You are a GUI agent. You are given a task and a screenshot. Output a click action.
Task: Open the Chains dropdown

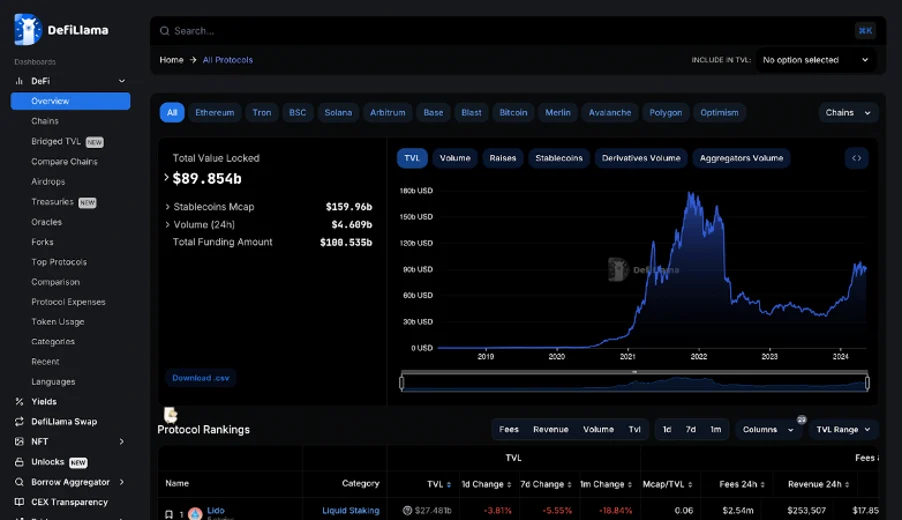coord(848,113)
